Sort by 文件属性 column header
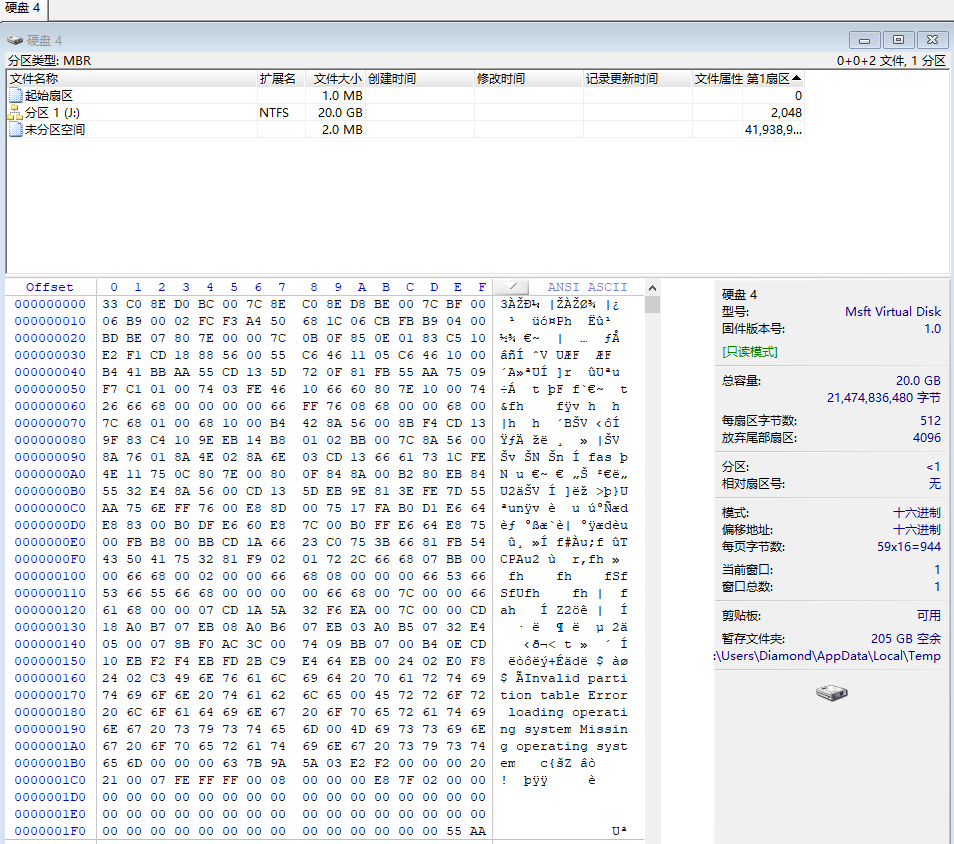Viewport: 954px width, 844px height. click(x=718, y=78)
